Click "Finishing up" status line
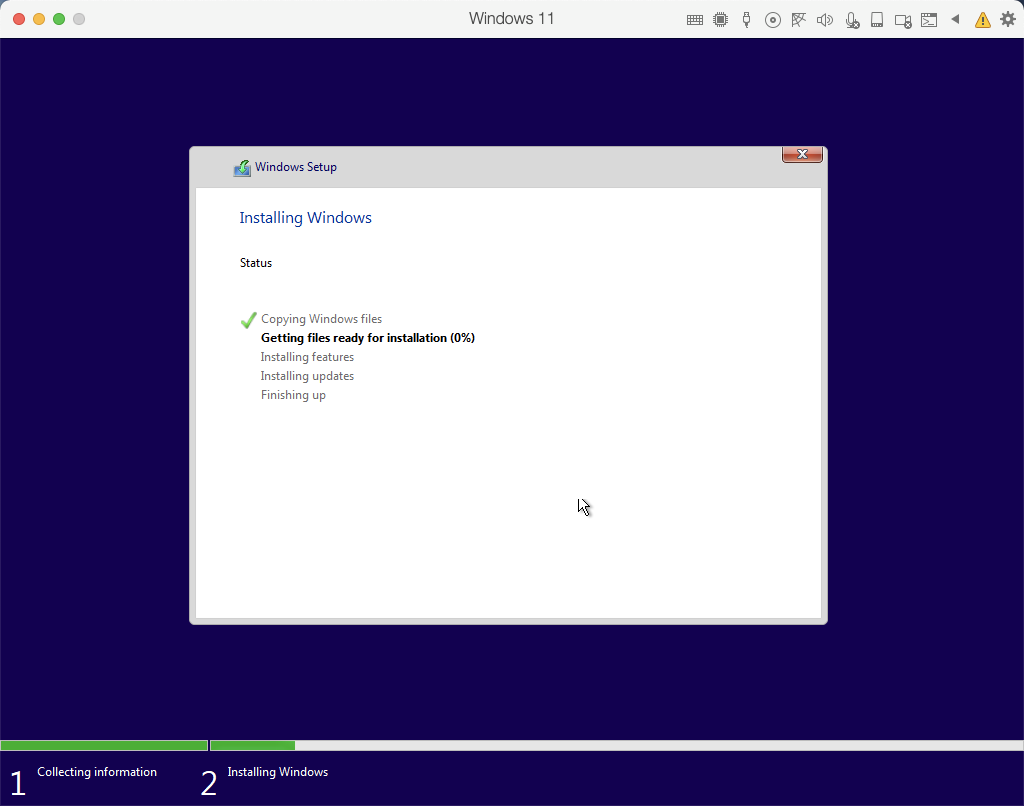 pos(293,395)
